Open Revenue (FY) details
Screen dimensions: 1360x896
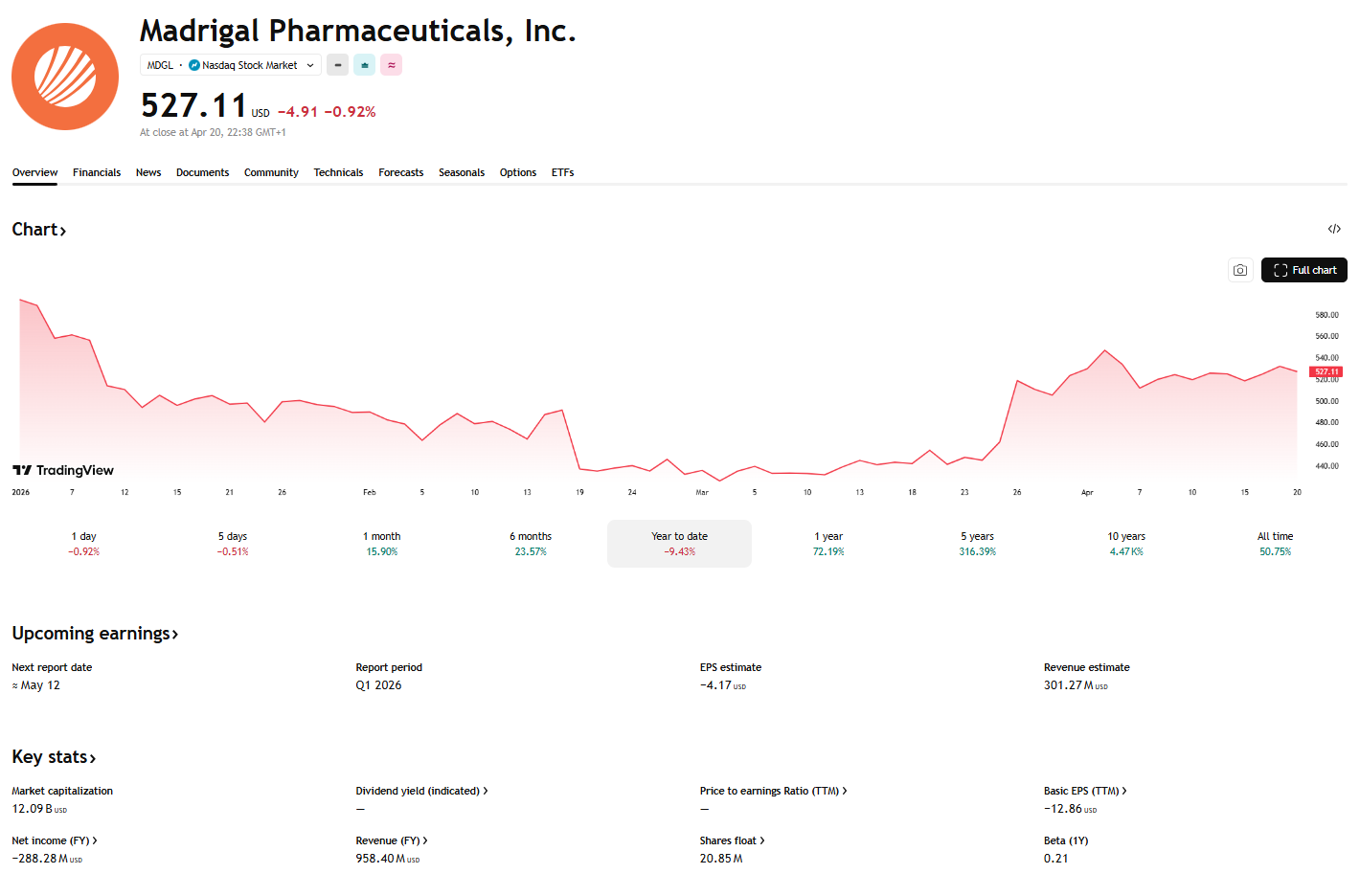click(392, 840)
